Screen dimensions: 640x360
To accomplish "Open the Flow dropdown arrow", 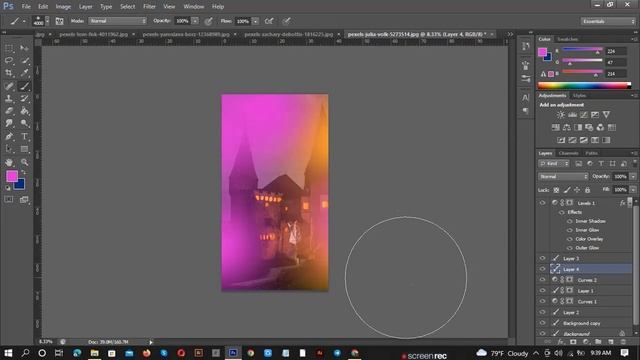I will (256, 21).
